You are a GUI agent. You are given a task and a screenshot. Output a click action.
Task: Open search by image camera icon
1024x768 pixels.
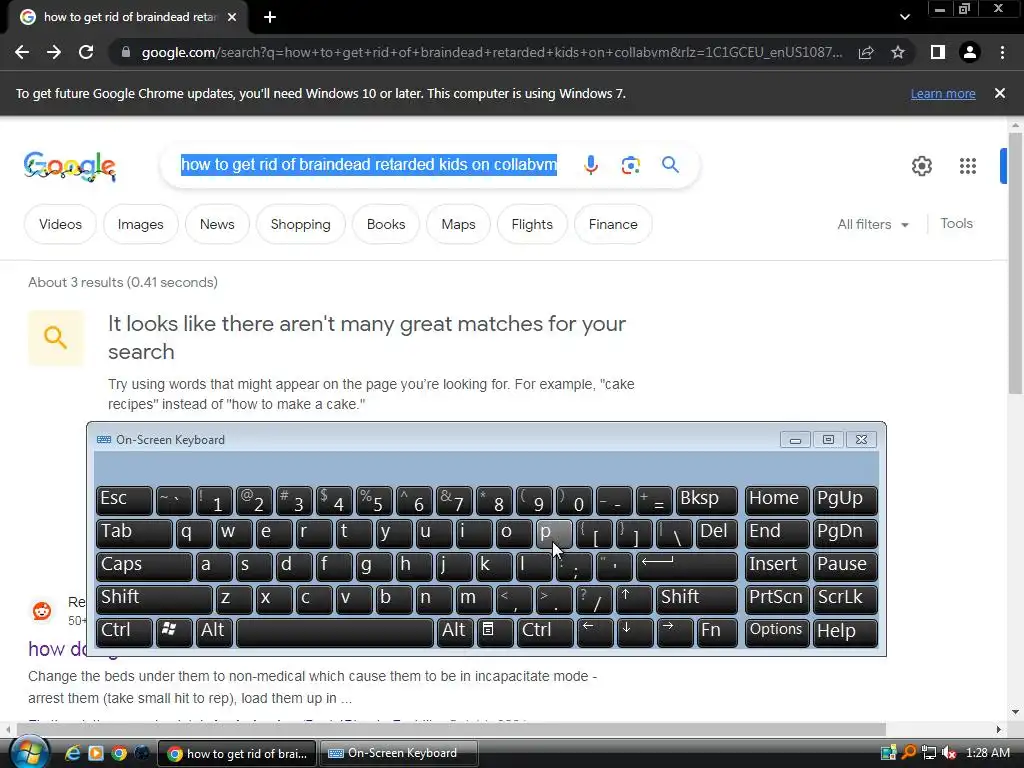click(x=630, y=165)
